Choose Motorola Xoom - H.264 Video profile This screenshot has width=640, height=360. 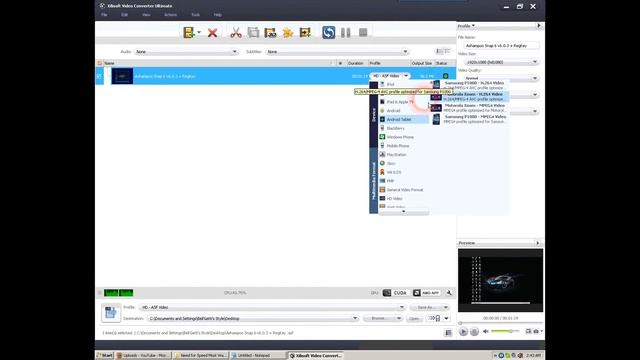point(470,96)
